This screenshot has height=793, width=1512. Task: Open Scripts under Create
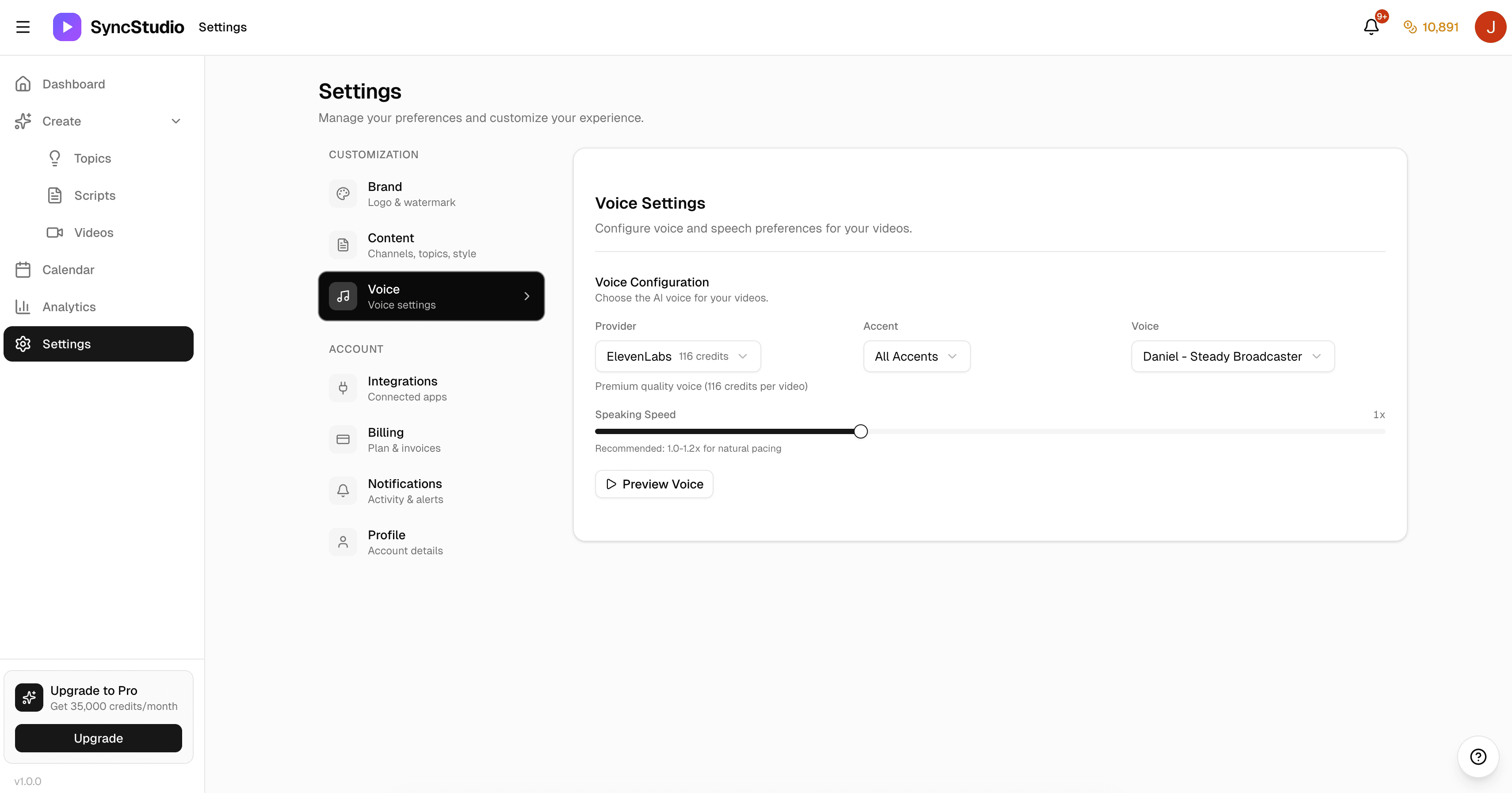coord(95,195)
